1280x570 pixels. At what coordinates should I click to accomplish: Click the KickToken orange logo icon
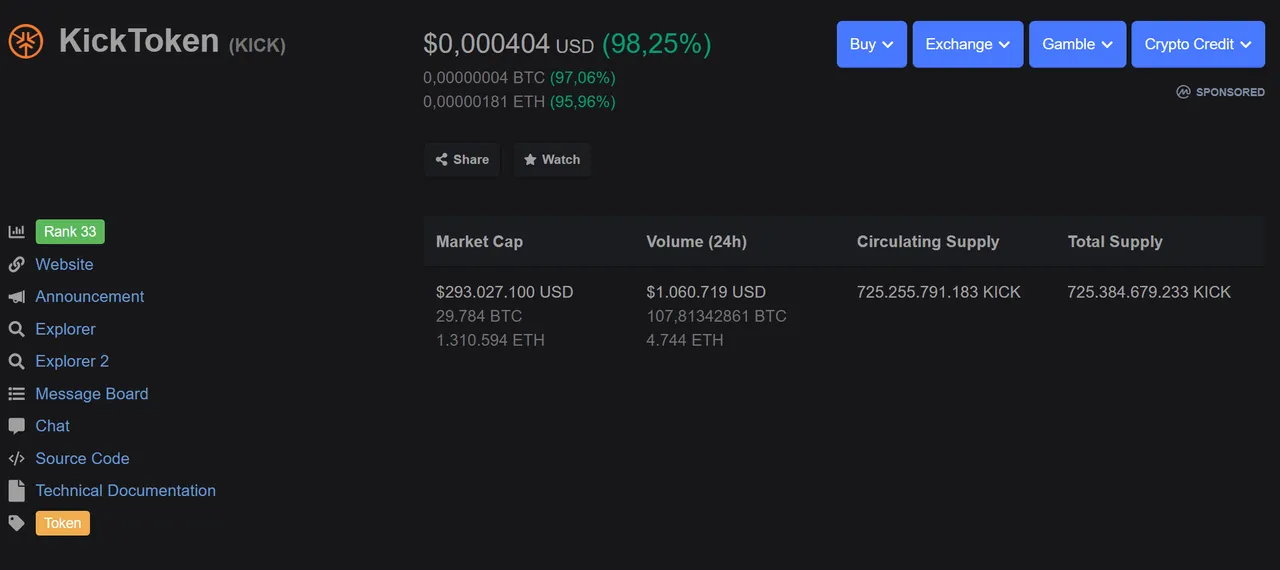(x=26, y=42)
